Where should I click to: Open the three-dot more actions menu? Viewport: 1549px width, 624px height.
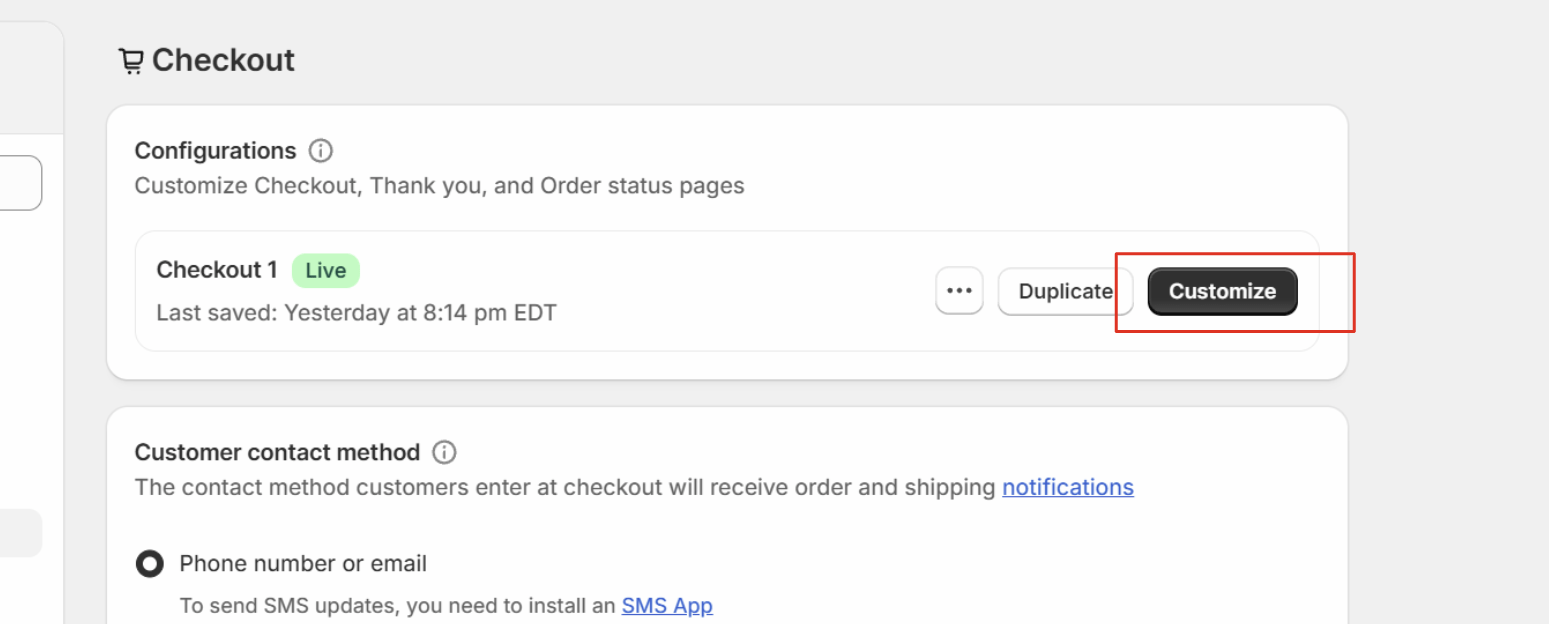tap(959, 291)
